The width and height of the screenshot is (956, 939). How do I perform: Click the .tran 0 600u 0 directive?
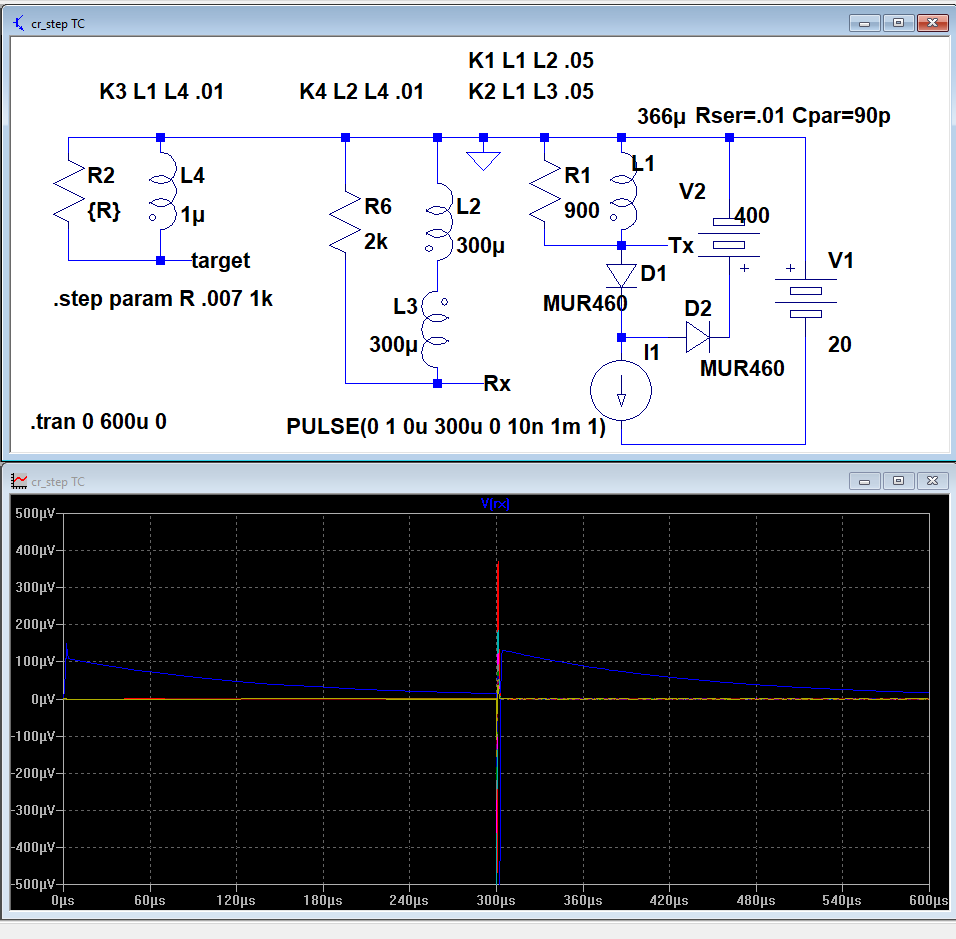[x=99, y=422]
